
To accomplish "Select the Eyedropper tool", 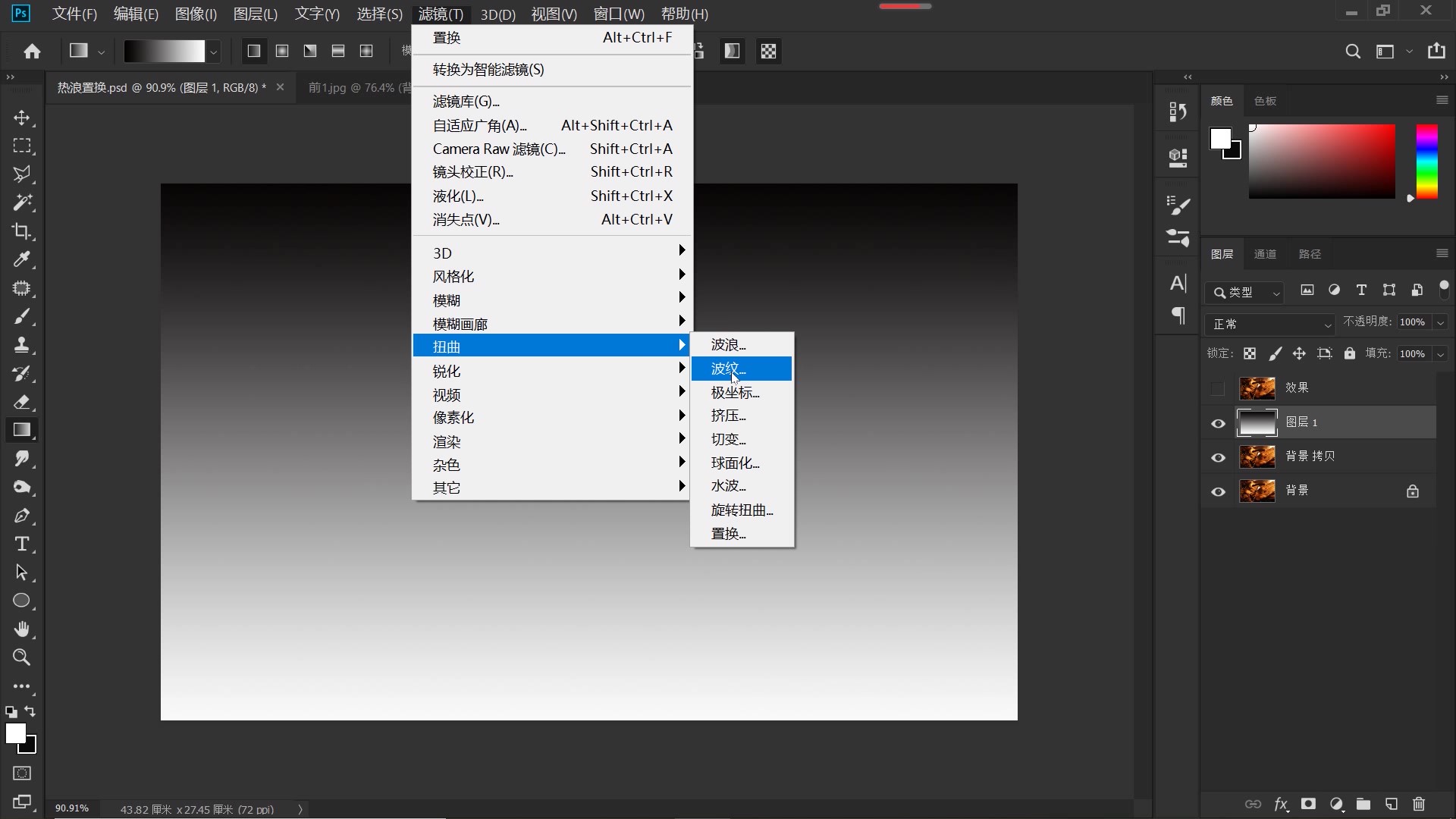I will point(21,259).
